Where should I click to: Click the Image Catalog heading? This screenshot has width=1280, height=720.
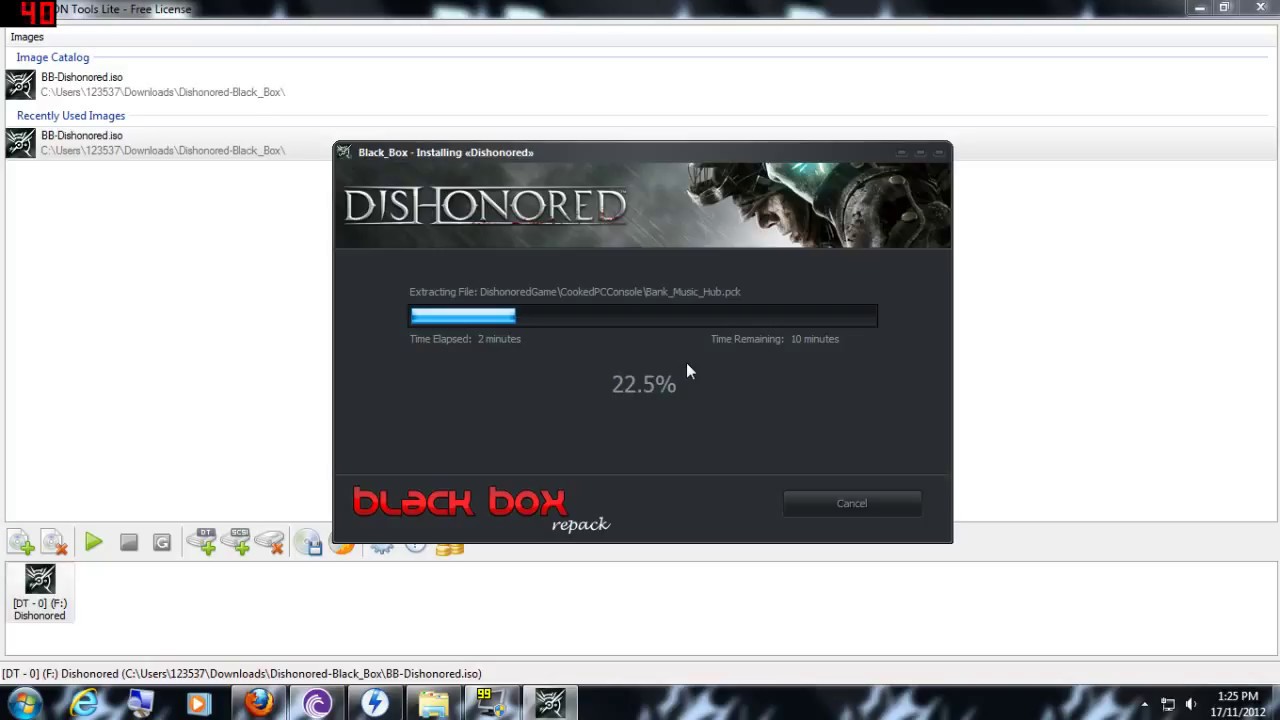coord(52,57)
